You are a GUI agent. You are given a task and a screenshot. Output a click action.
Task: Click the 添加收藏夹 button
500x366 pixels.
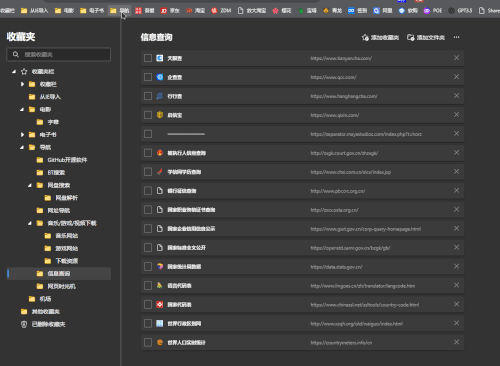click(380, 37)
